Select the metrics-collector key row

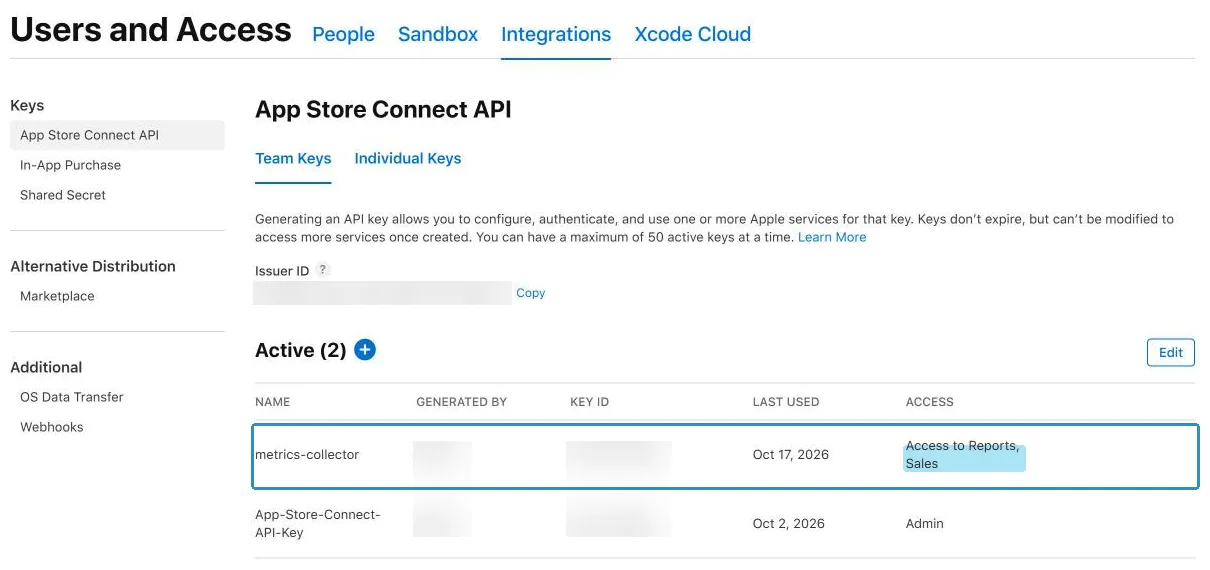pyautogui.click(x=725, y=456)
